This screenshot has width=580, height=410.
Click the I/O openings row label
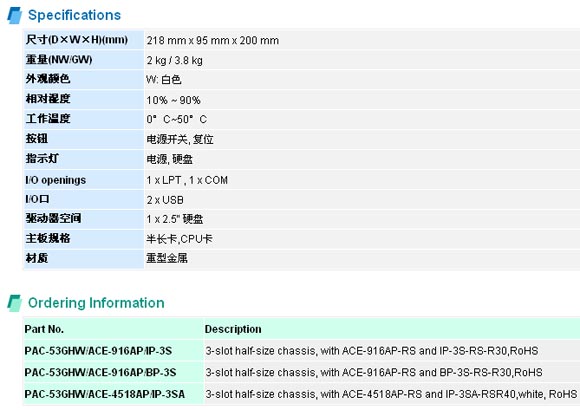(55, 180)
